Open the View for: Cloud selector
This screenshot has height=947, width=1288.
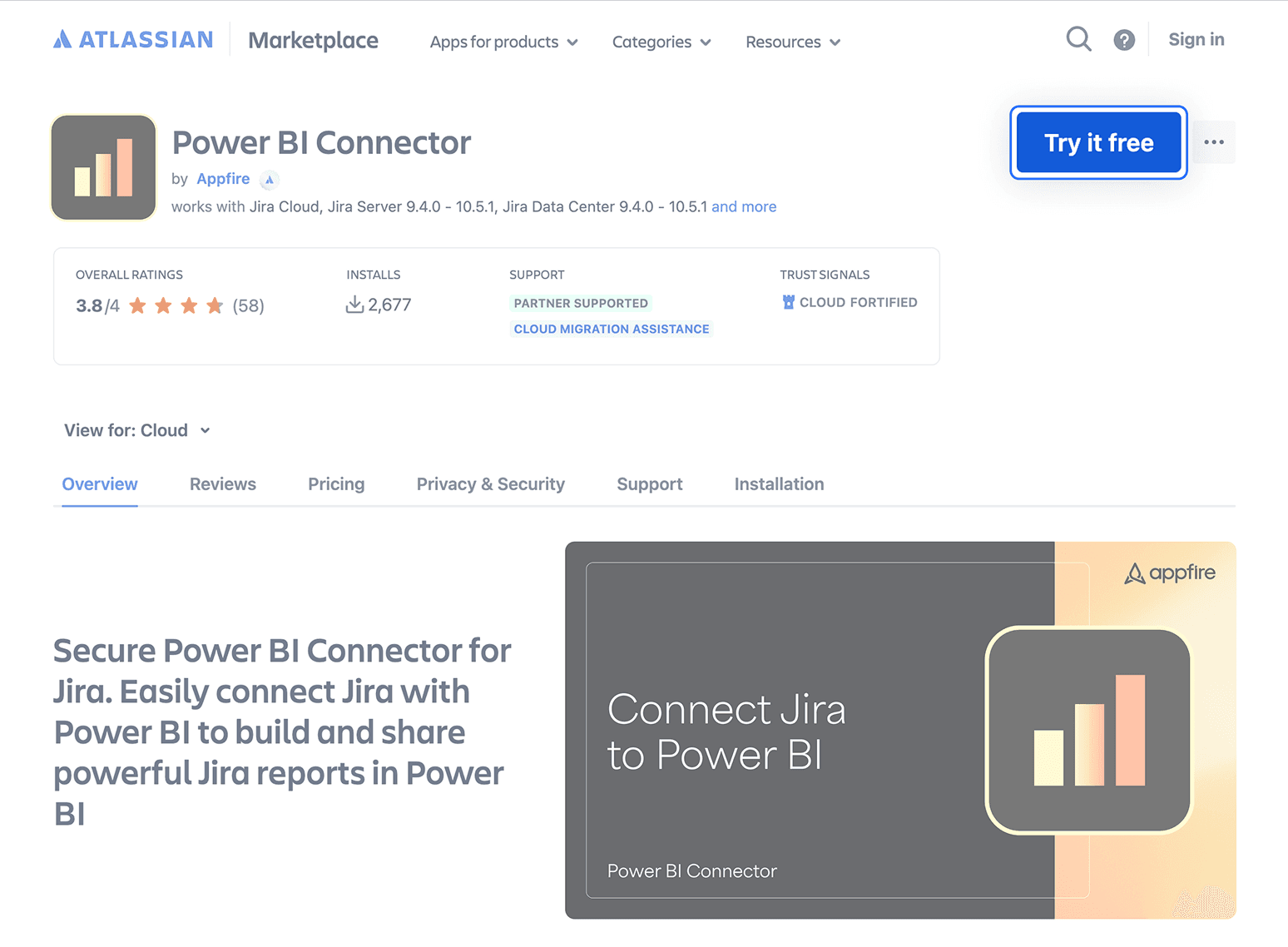(137, 430)
